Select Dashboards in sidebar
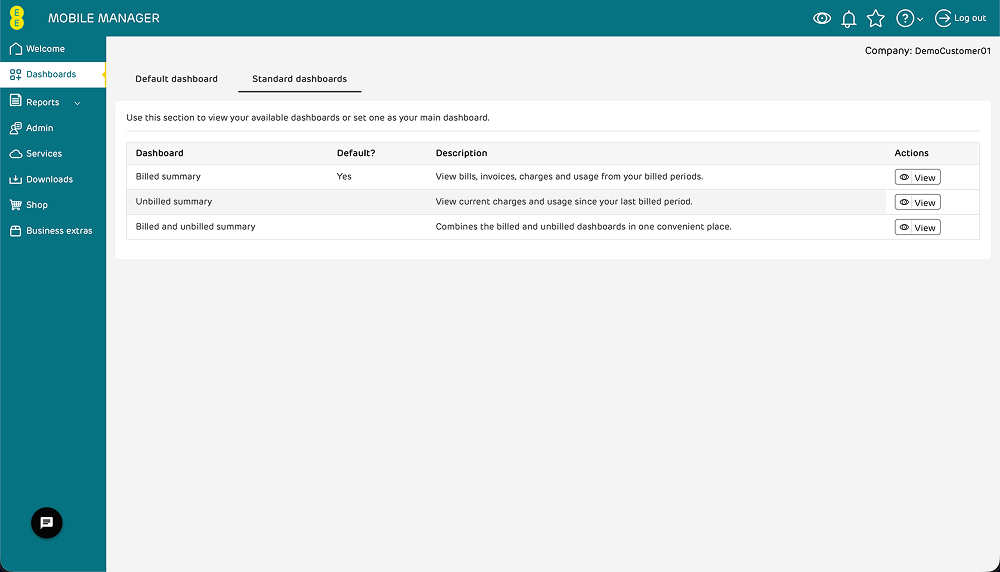 click(53, 75)
